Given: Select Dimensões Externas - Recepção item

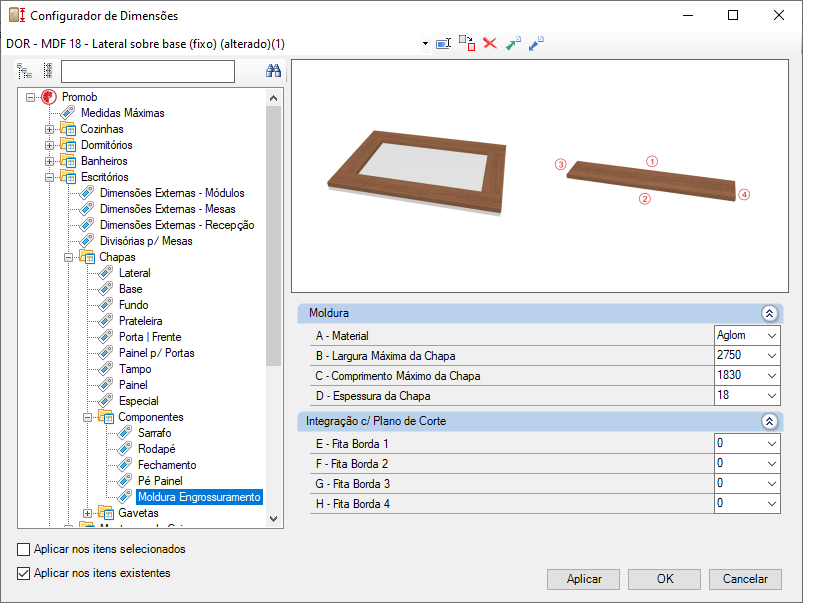Looking at the screenshot, I should pos(177,225).
